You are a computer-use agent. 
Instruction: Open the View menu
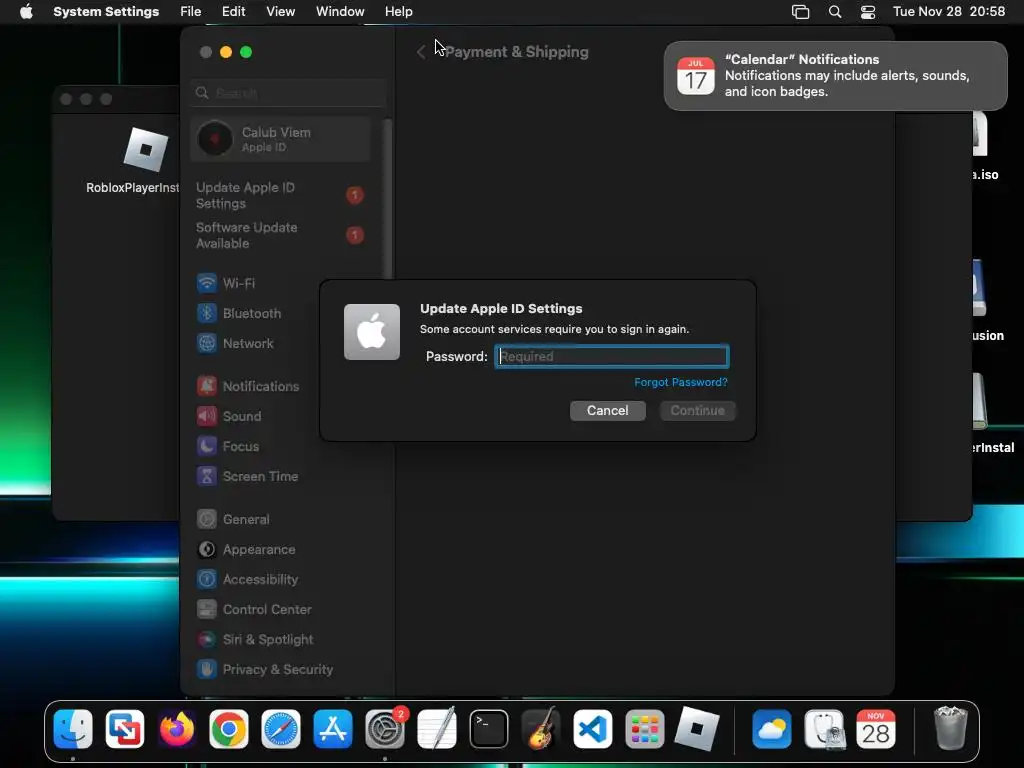pos(280,12)
